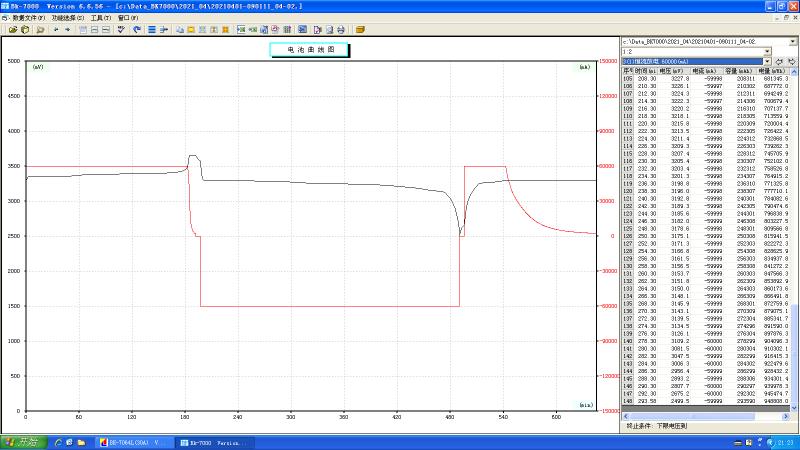Click the Bk-7000 Version taskbar button

coord(213,443)
